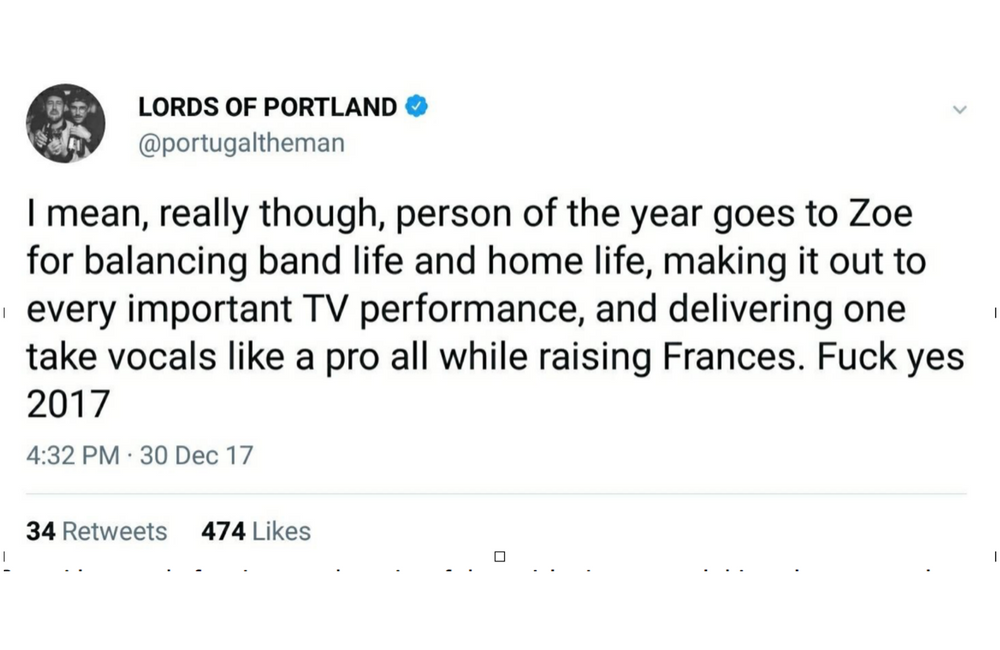Viewport: 1000px width, 650px height.
Task: Select the small square handle at bottom center
Action: 499,556
